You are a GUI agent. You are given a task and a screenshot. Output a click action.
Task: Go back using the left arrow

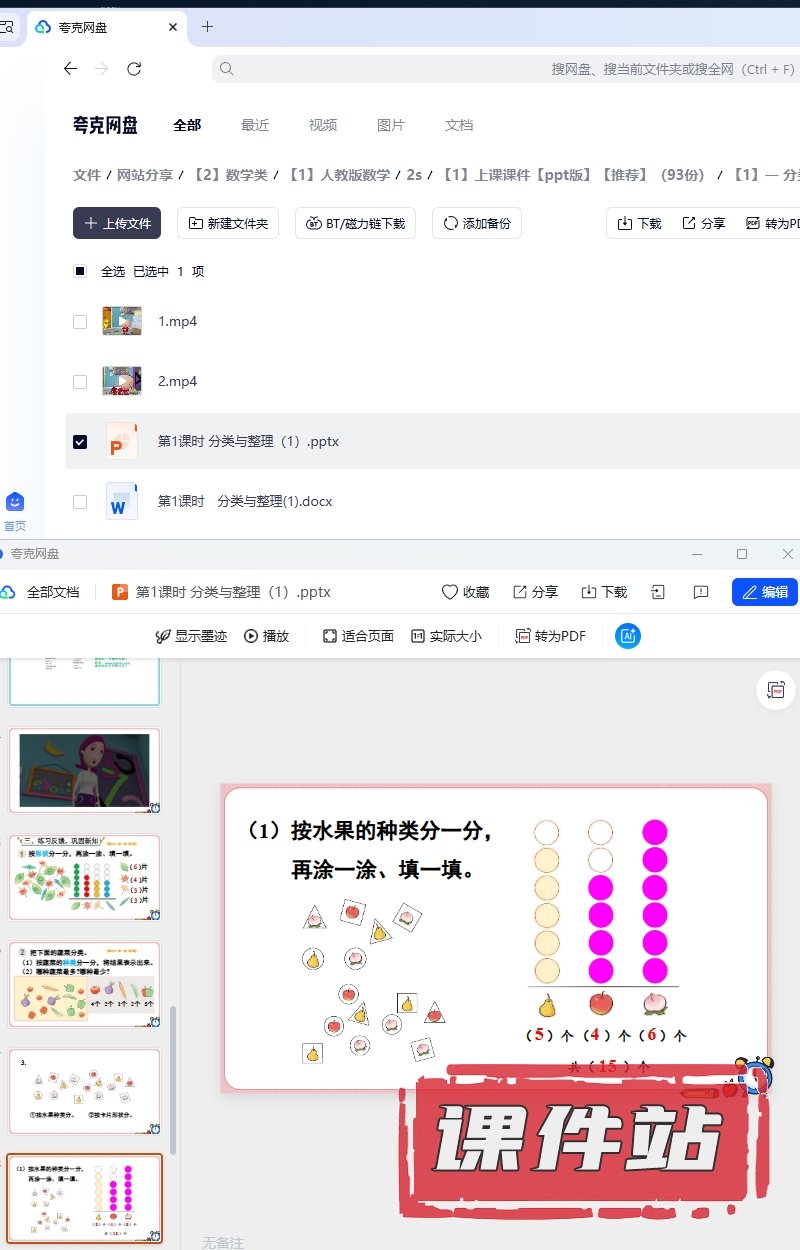(x=70, y=69)
